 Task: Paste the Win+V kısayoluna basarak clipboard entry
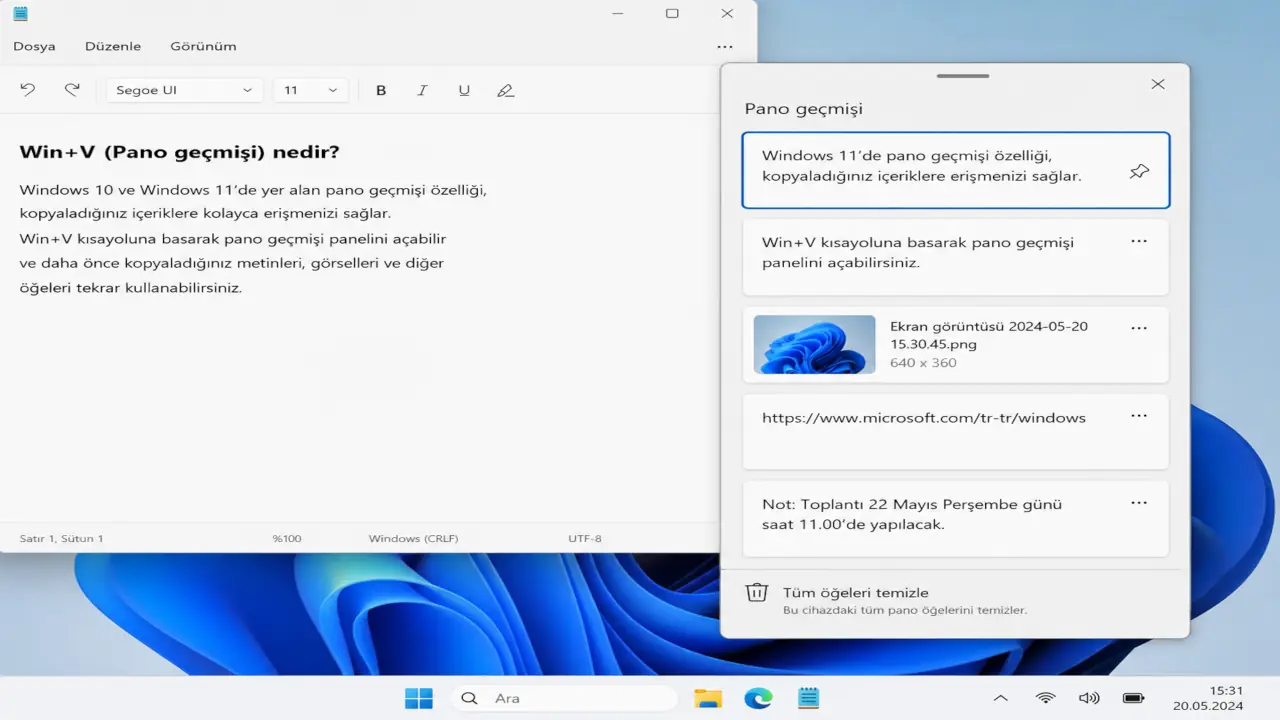coord(956,257)
